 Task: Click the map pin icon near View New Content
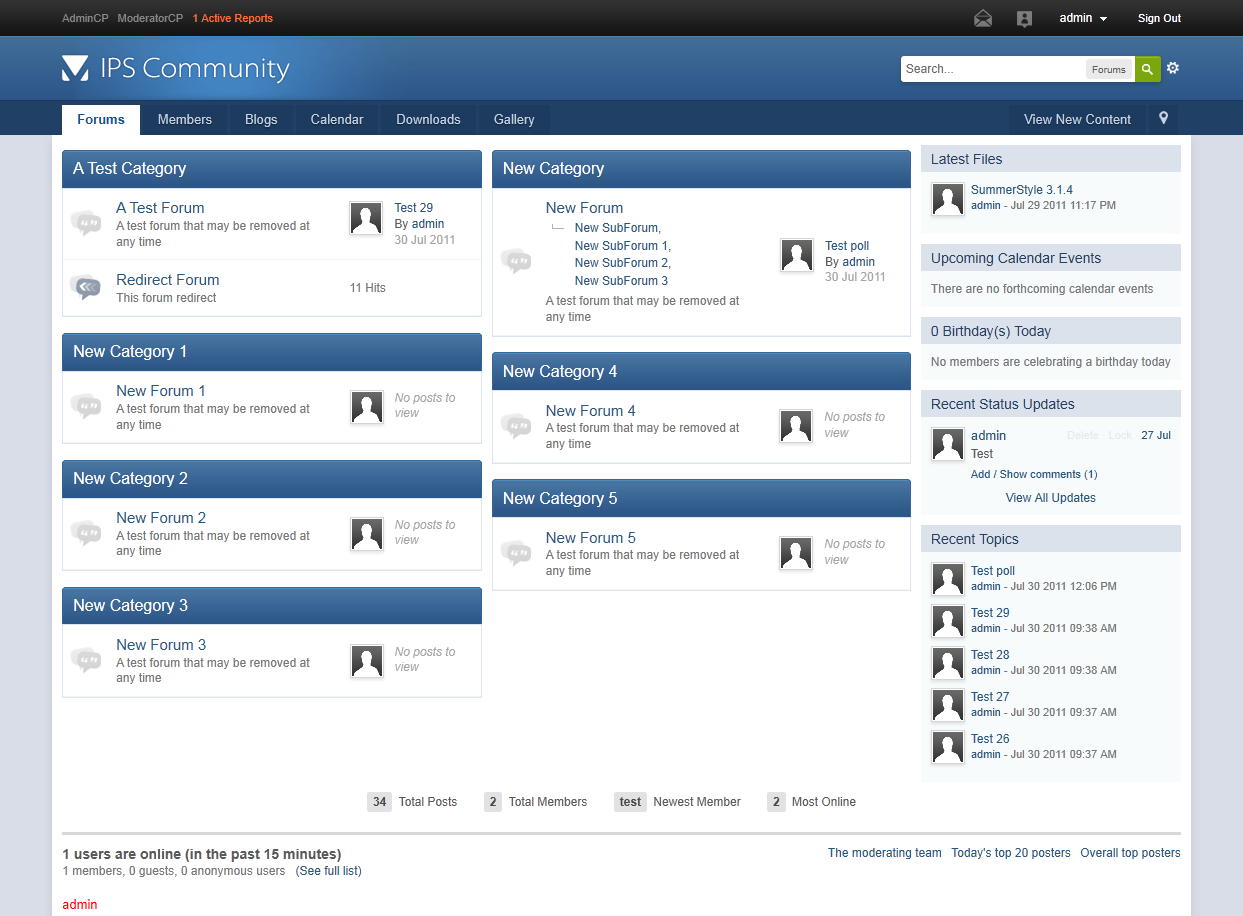[x=1163, y=118]
